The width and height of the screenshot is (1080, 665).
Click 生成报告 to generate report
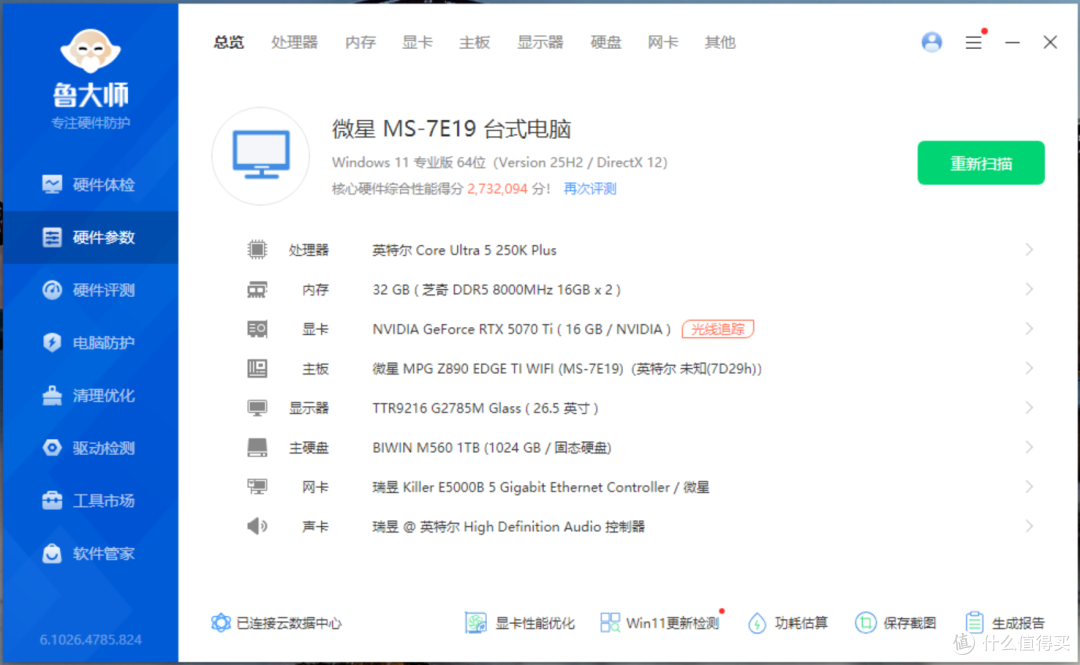tap(1004, 623)
